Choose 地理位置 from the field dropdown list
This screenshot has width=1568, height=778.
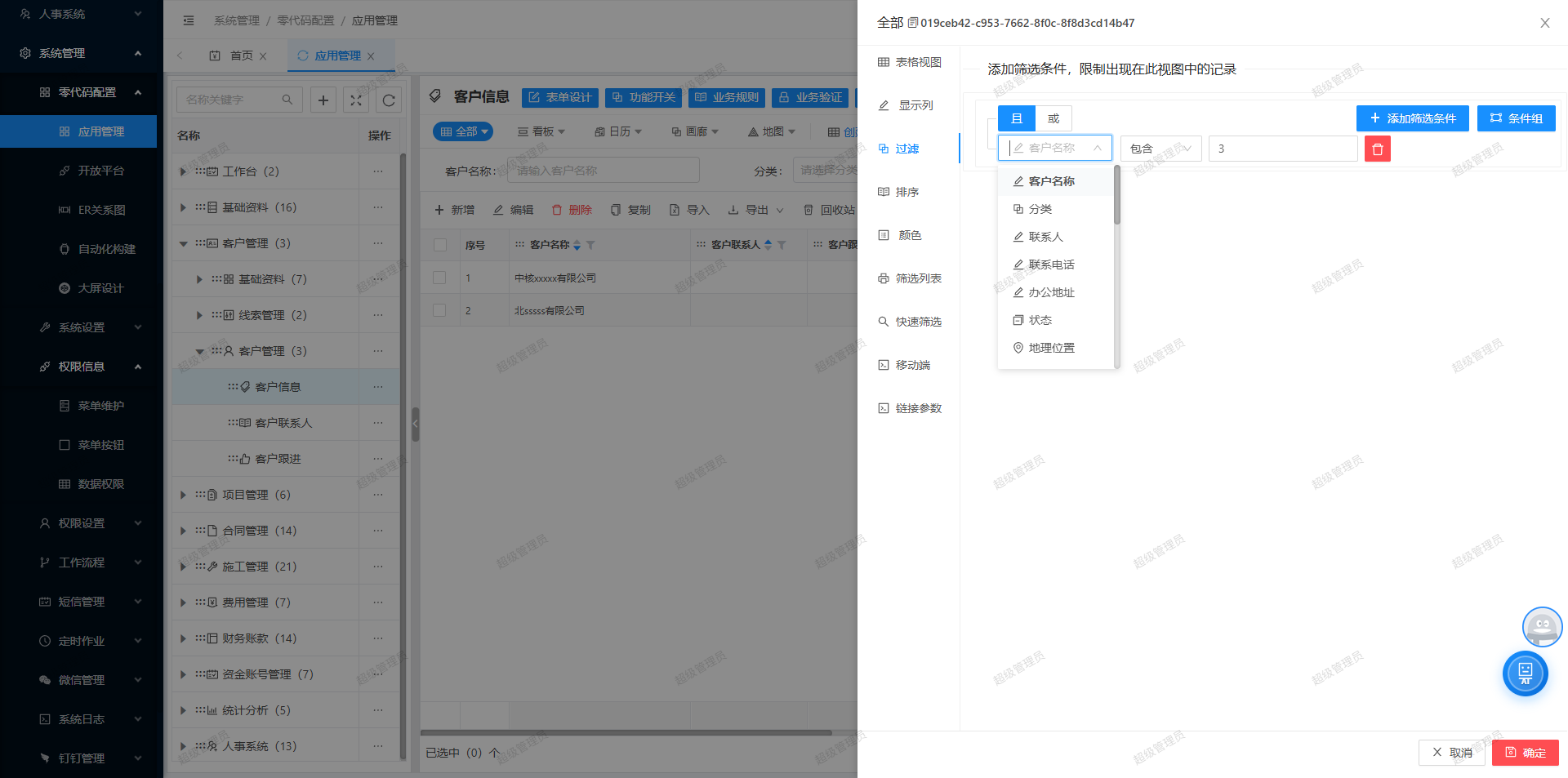(1055, 348)
